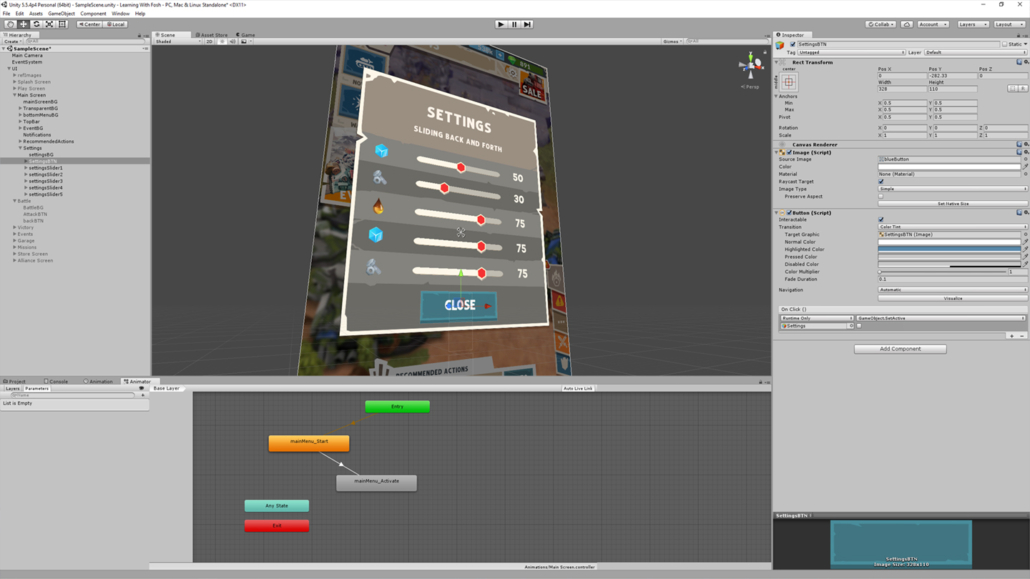Viewport: 1030px width, 579px height.
Task: Select the Move tool in toolbar
Action: [24, 24]
